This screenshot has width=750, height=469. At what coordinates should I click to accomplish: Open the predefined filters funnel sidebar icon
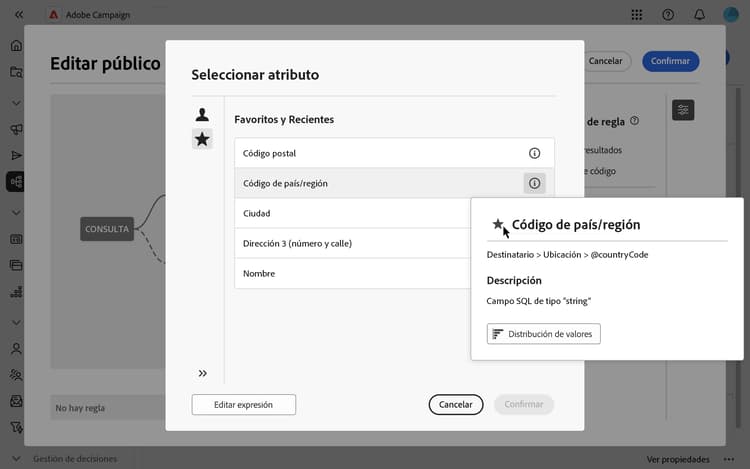16,427
